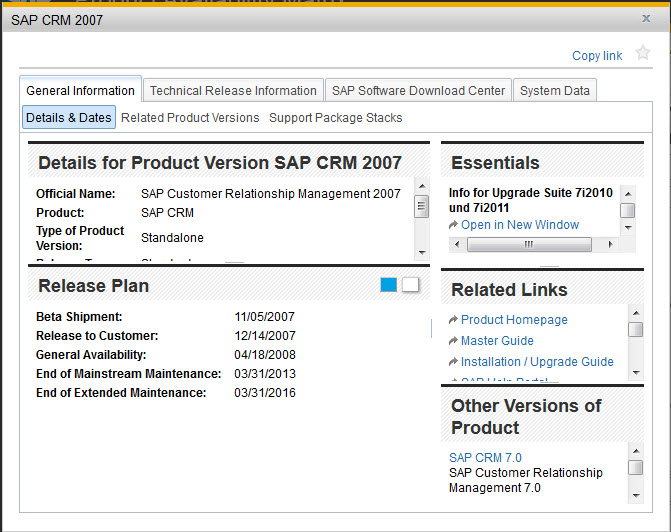The height and width of the screenshot is (532, 671).
Task: Click Open in New Window link
Action: pyautogui.click(x=520, y=225)
